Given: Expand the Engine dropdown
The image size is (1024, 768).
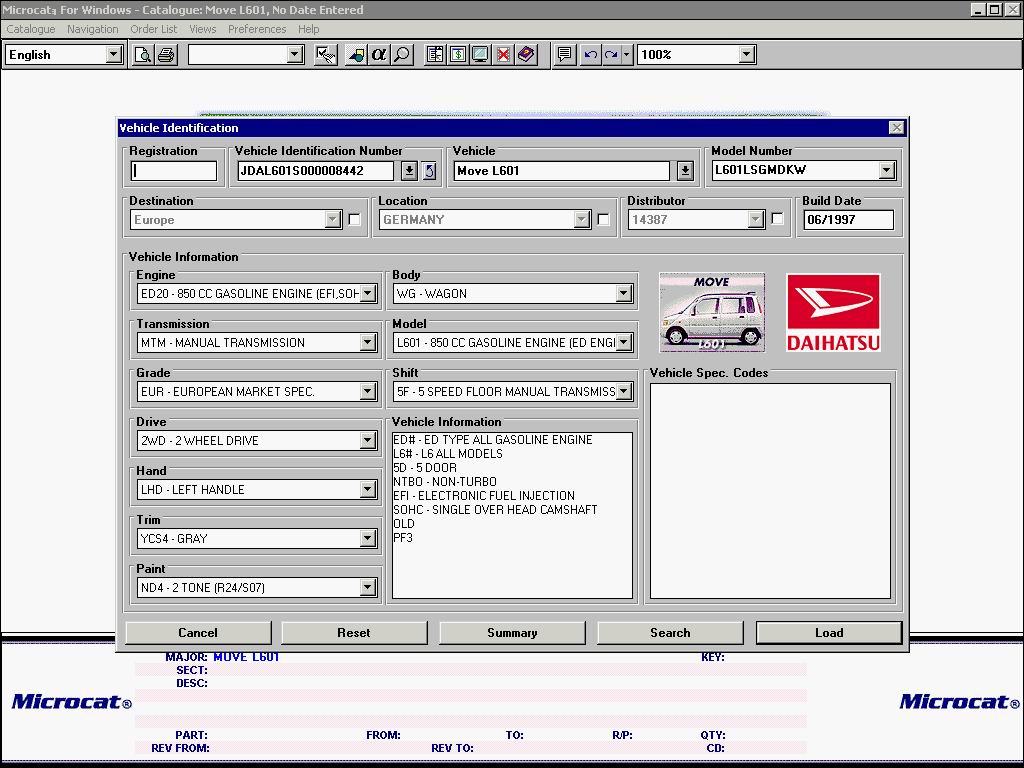Looking at the screenshot, I should 368,294.
